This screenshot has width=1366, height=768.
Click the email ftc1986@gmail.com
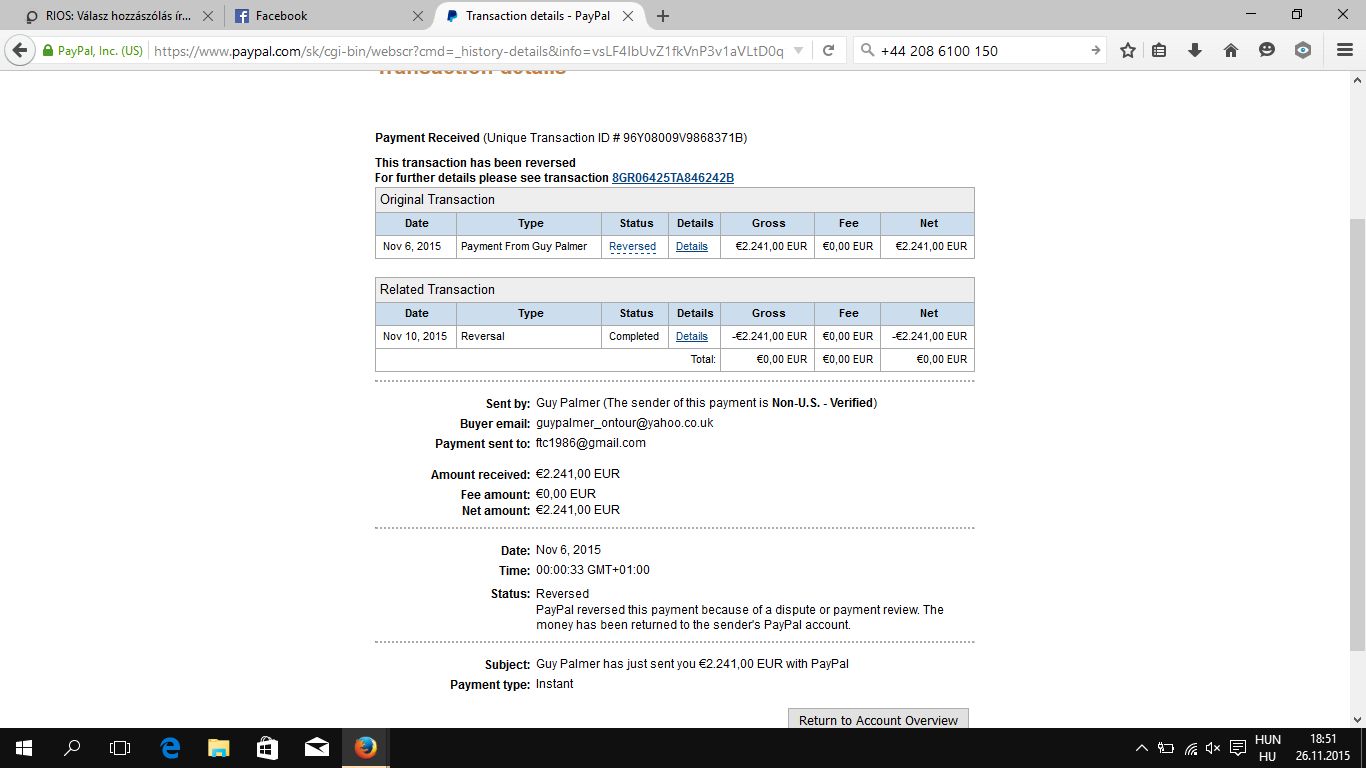pyautogui.click(x=591, y=443)
